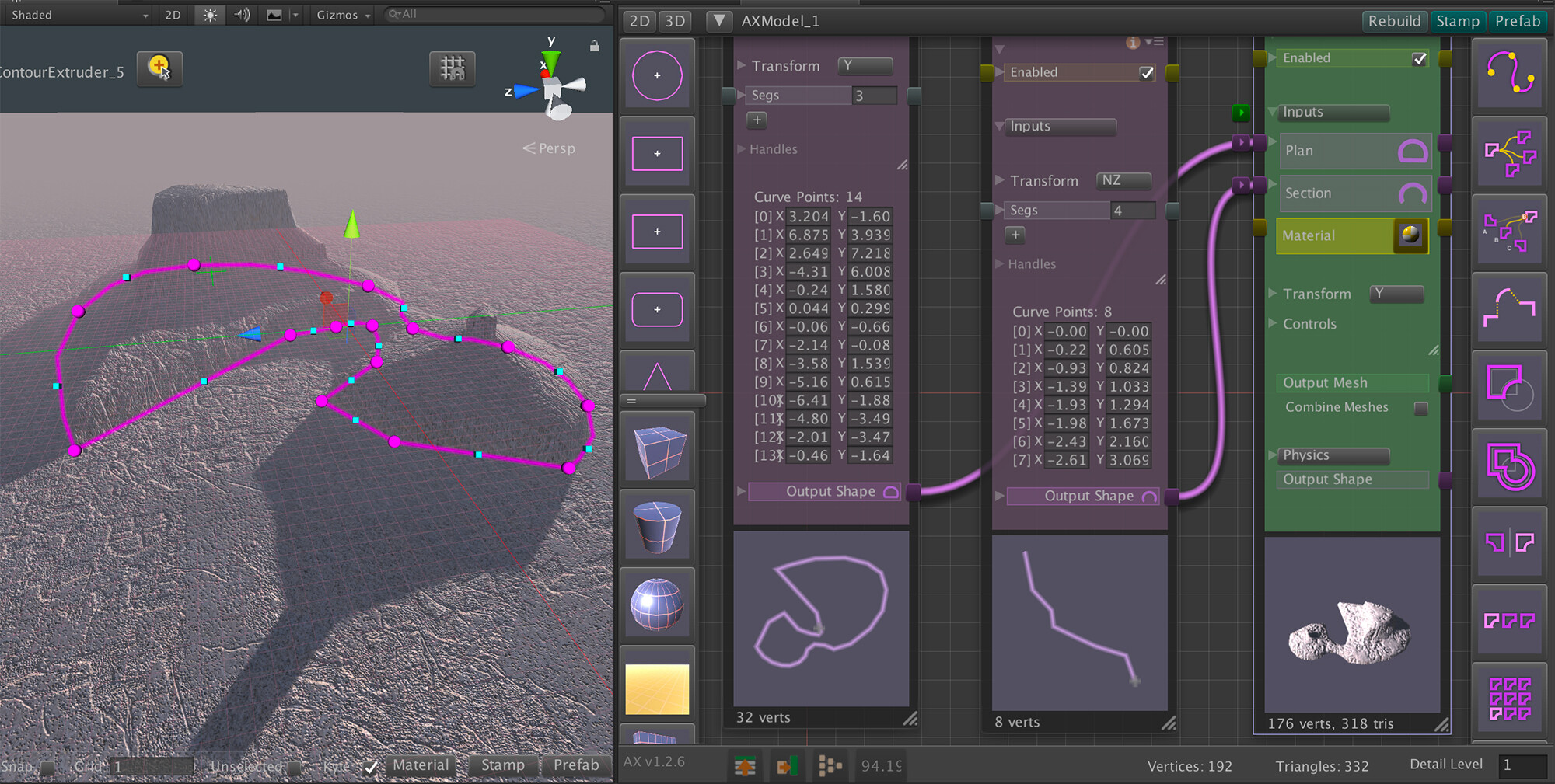
Task: Enable Combine Meshes on the mesh node
Action: (x=1421, y=408)
